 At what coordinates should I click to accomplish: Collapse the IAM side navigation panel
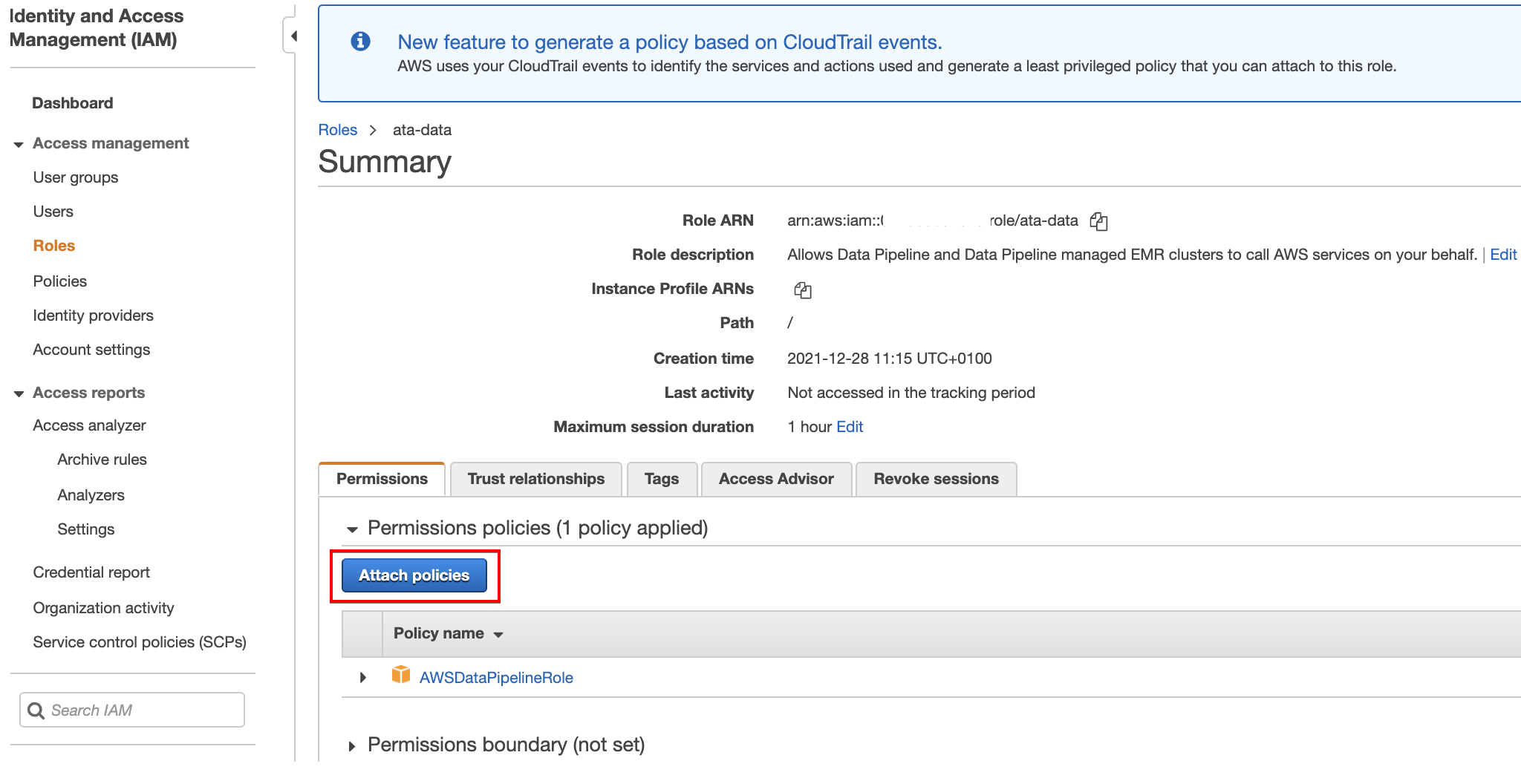[292, 36]
